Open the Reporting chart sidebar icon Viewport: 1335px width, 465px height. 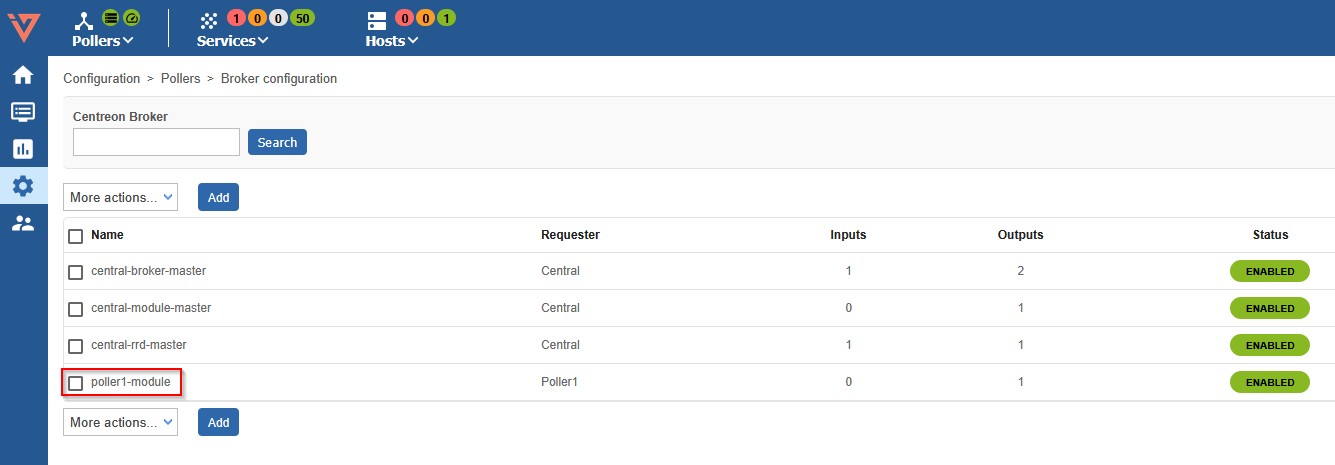(22, 149)
